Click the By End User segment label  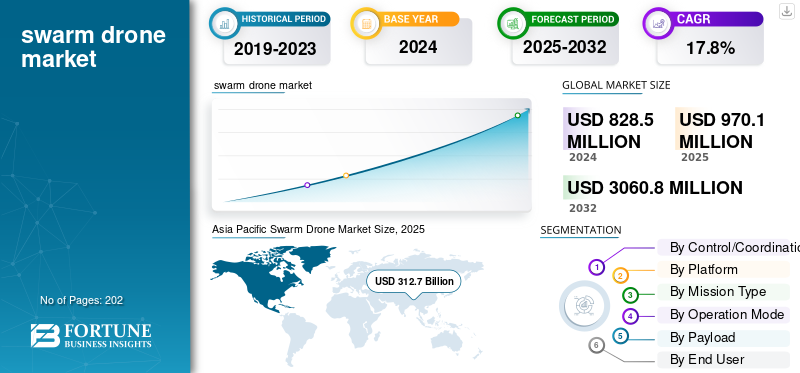pyautogui.click(x=707, y=360)
